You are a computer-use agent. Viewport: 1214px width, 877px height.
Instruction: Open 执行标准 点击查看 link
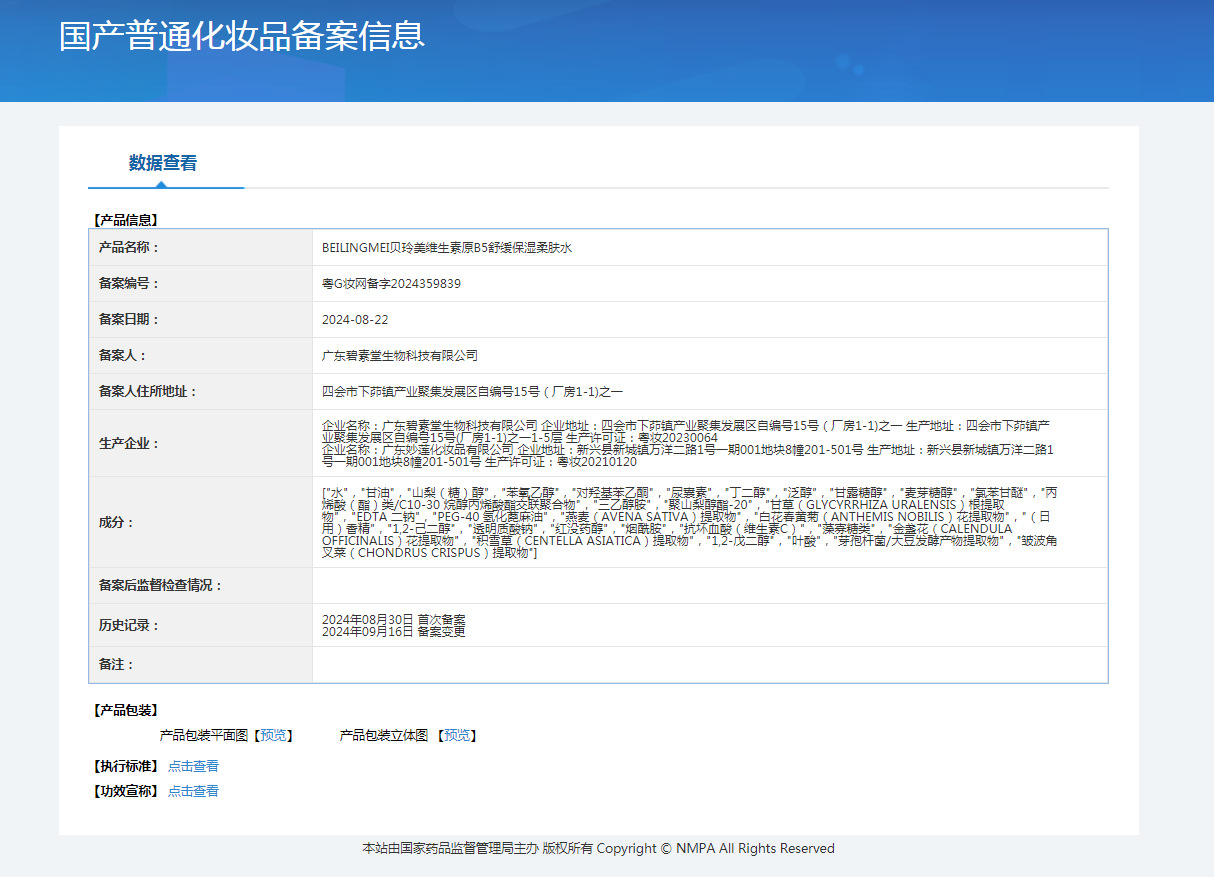pos(193,766)
